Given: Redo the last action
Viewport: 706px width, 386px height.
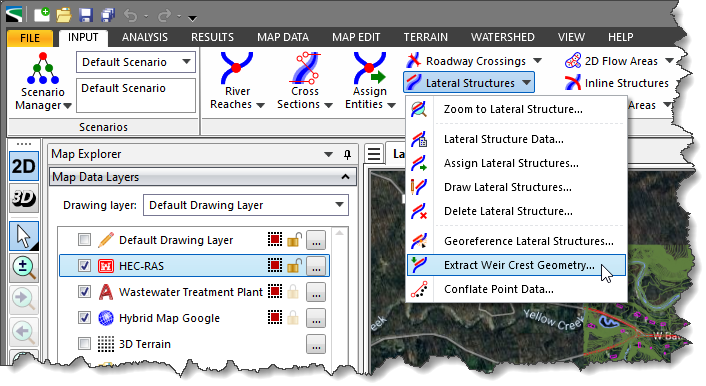Looking at the screenshot, I should (164, 16).
